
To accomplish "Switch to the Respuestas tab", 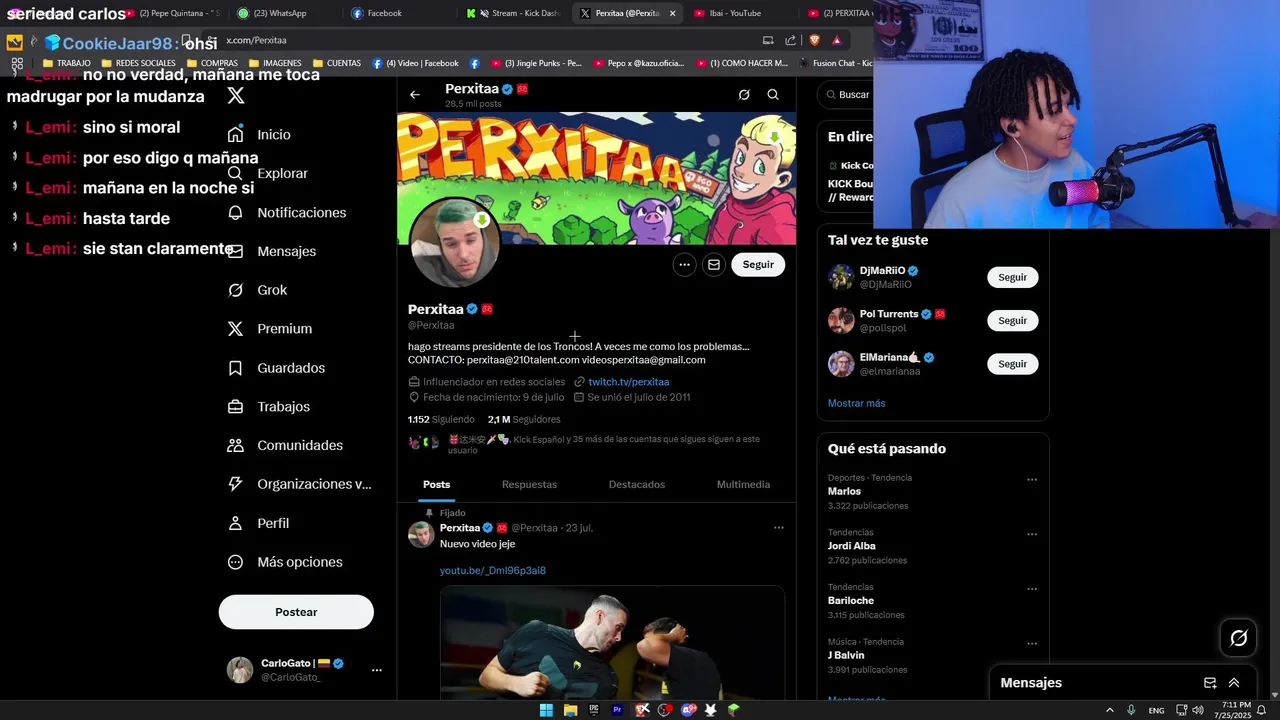I will [529, 484].
